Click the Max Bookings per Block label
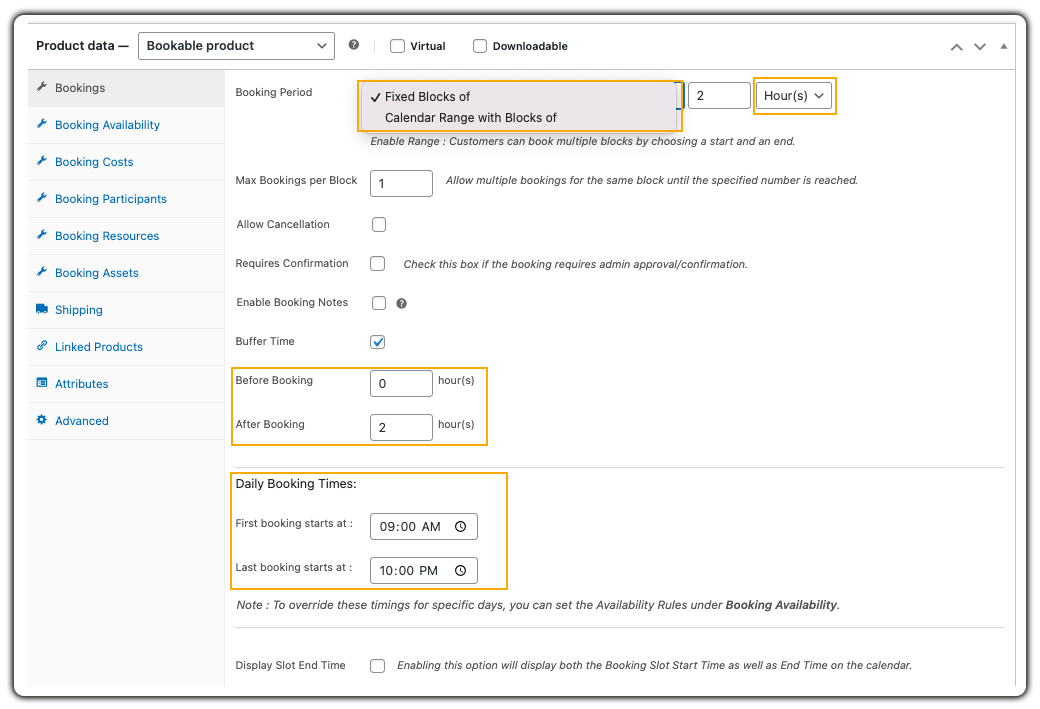This screenshot has width=1040, height=709. point(296,180)
